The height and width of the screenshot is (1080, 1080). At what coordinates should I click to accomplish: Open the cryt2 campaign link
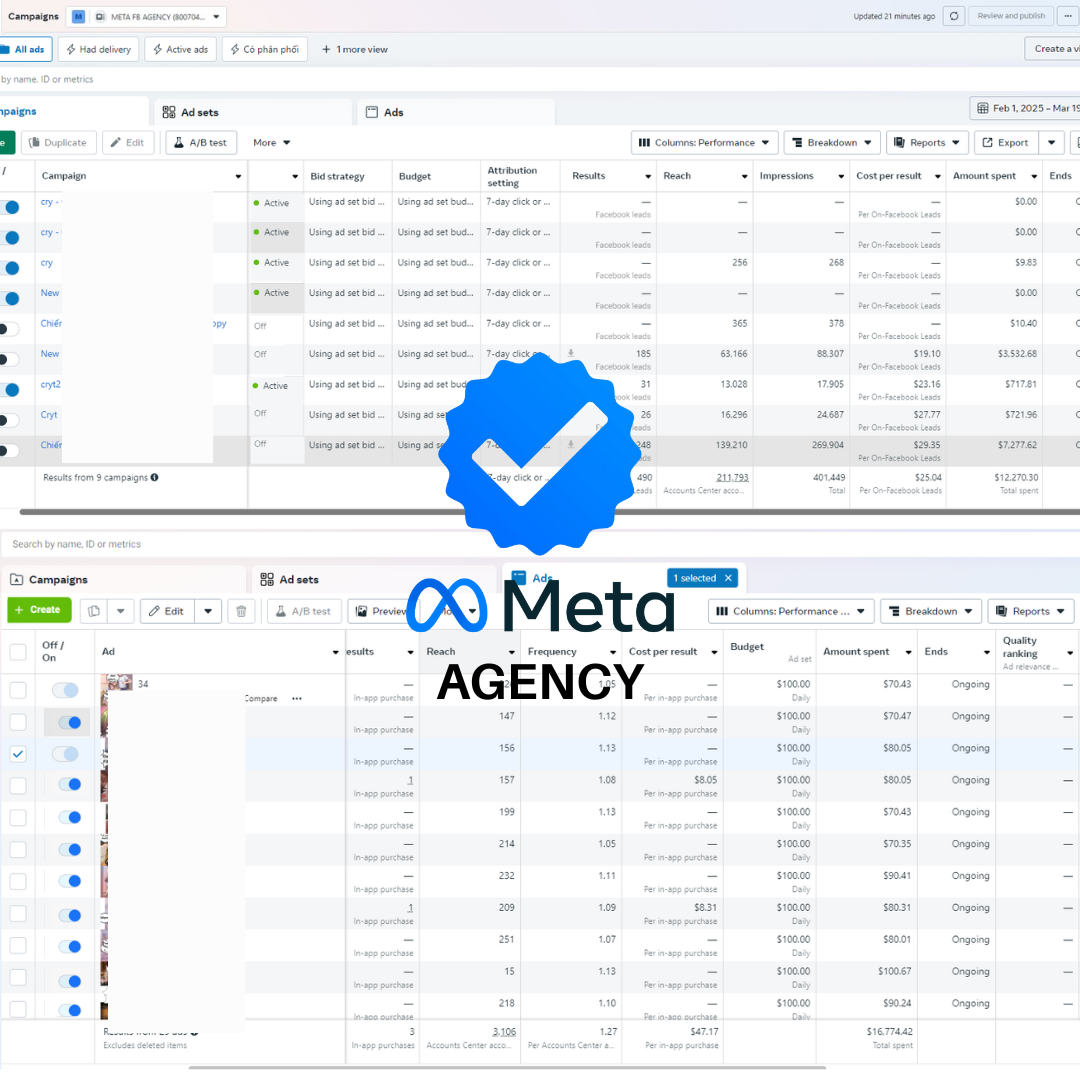point(50,384)
